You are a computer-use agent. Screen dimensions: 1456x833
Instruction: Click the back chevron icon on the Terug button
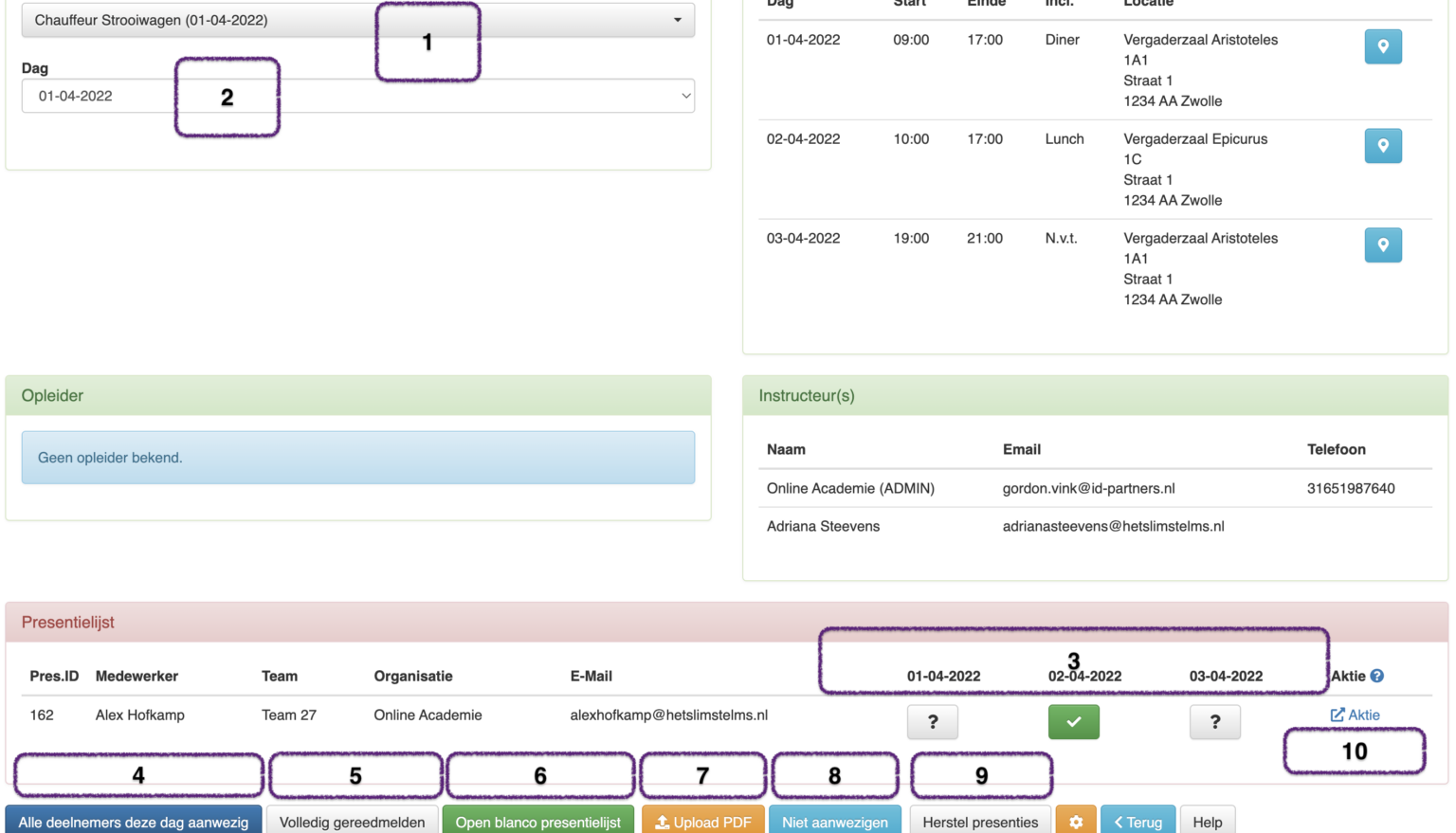tap(1119, 822)
